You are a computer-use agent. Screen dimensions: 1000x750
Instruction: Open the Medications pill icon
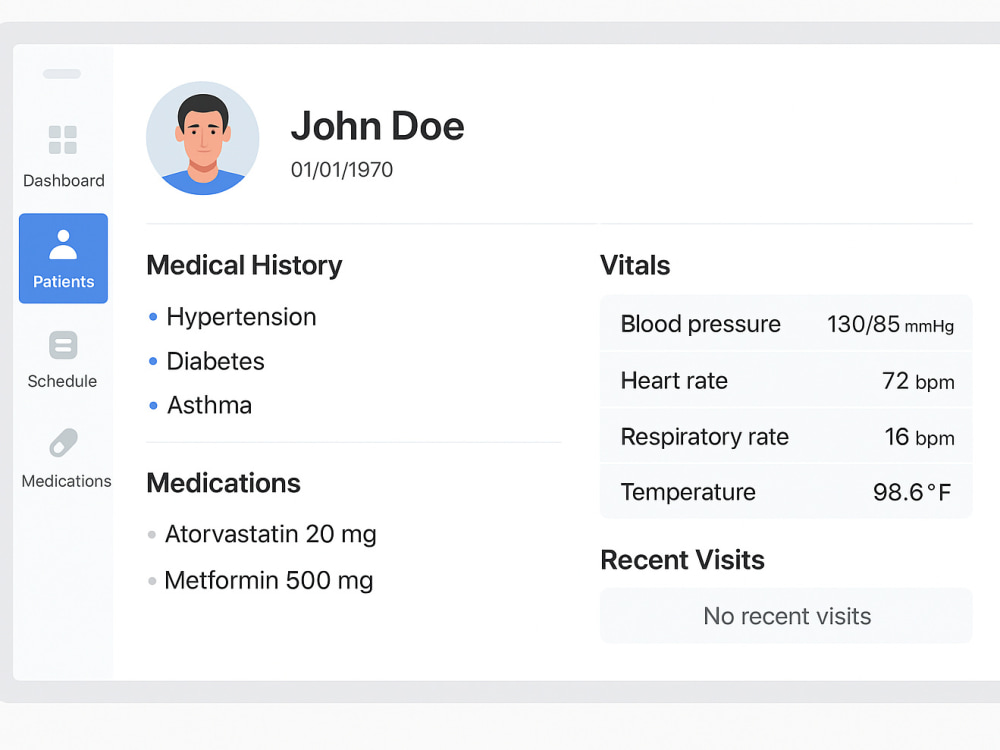(x=63, y=443)
